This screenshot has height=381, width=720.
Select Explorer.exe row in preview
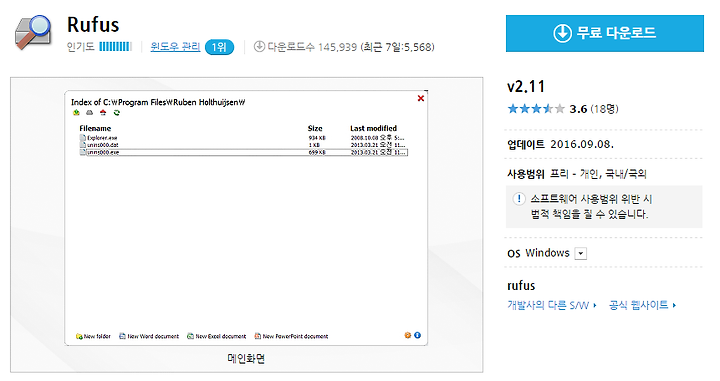[243, 138]
